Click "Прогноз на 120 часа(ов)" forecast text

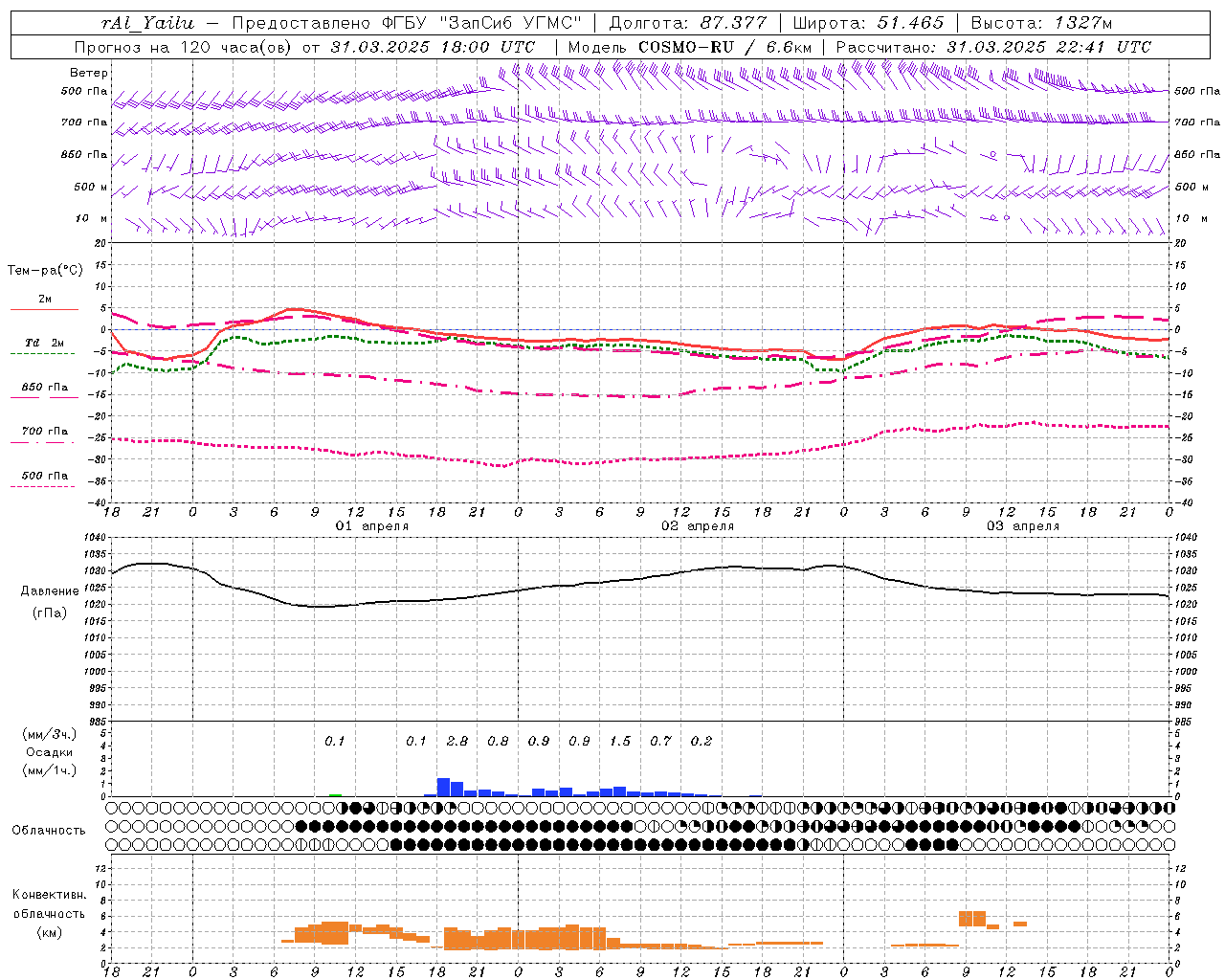(x=184, y=47)
